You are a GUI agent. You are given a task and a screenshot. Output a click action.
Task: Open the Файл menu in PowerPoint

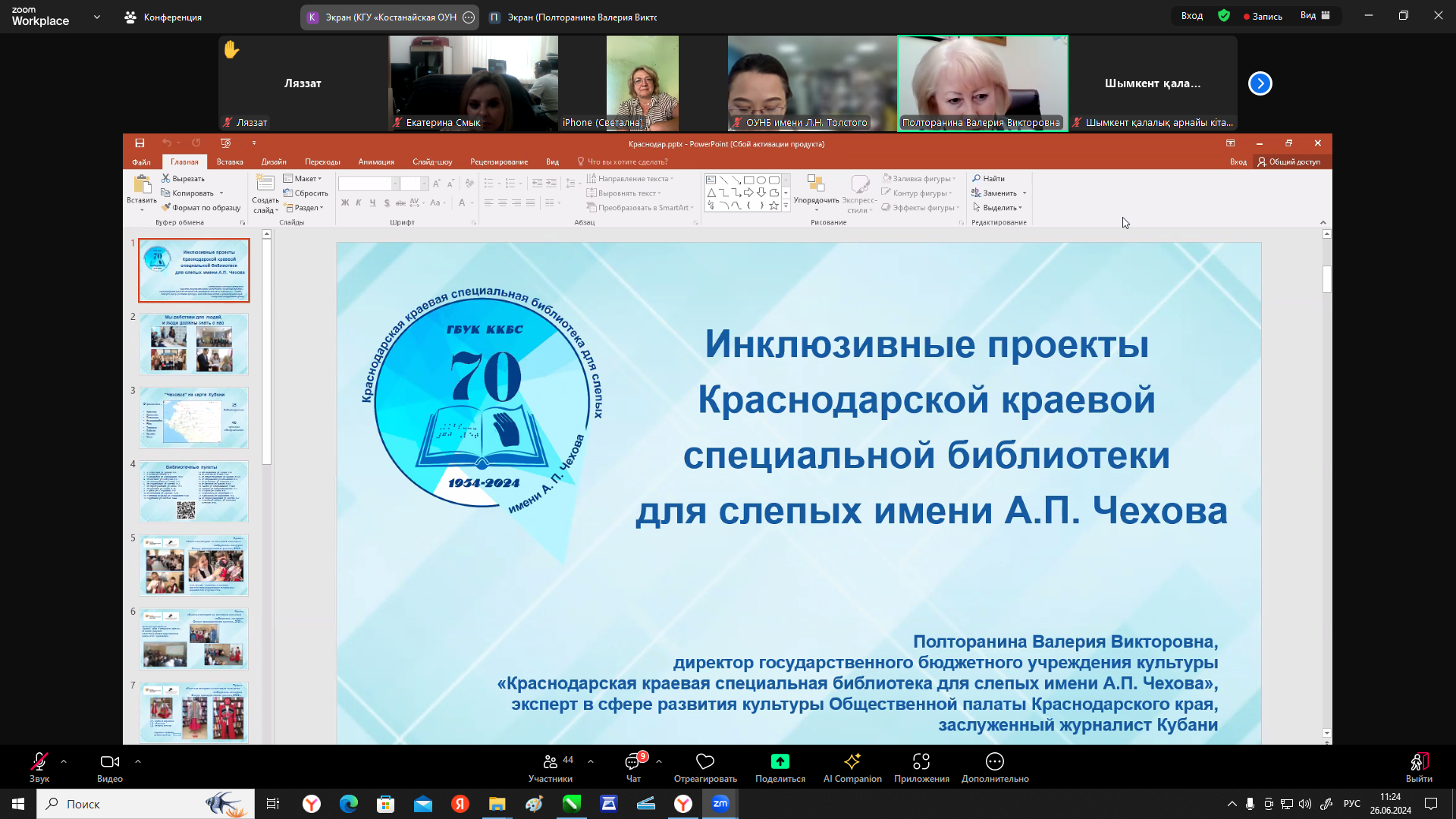pos(141,162)
